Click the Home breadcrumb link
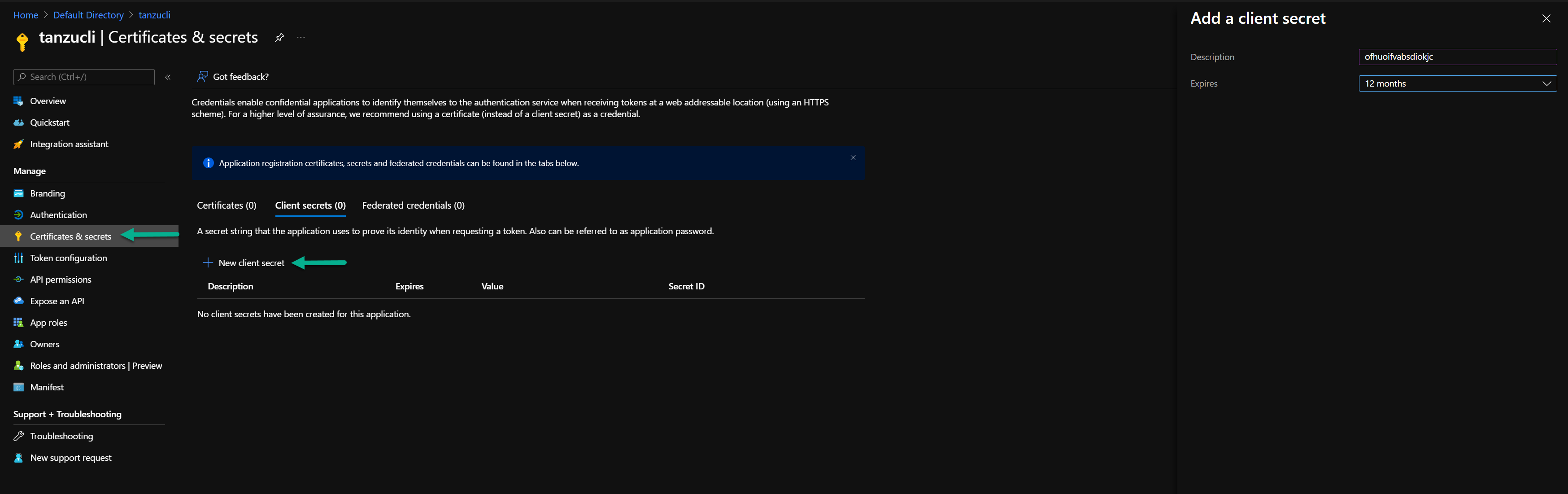Screen dimensions: 1568x494 (x=26, y=15)
